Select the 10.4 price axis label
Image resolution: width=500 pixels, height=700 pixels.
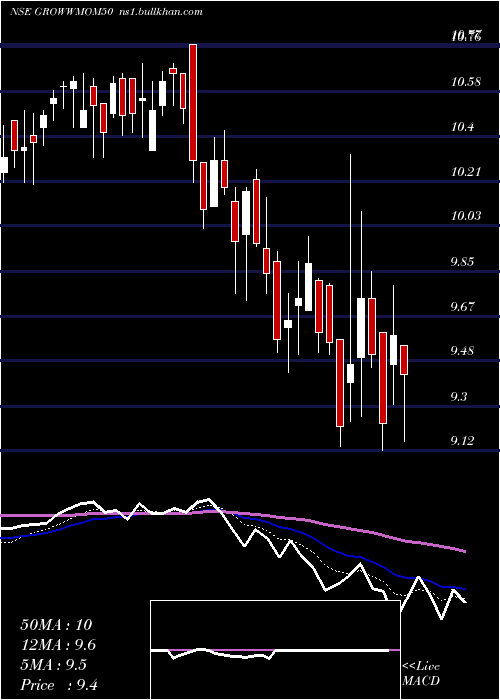pos(462,127)
